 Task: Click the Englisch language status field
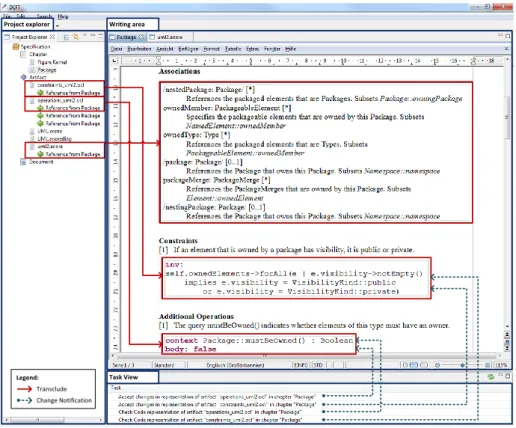point(235,365)
